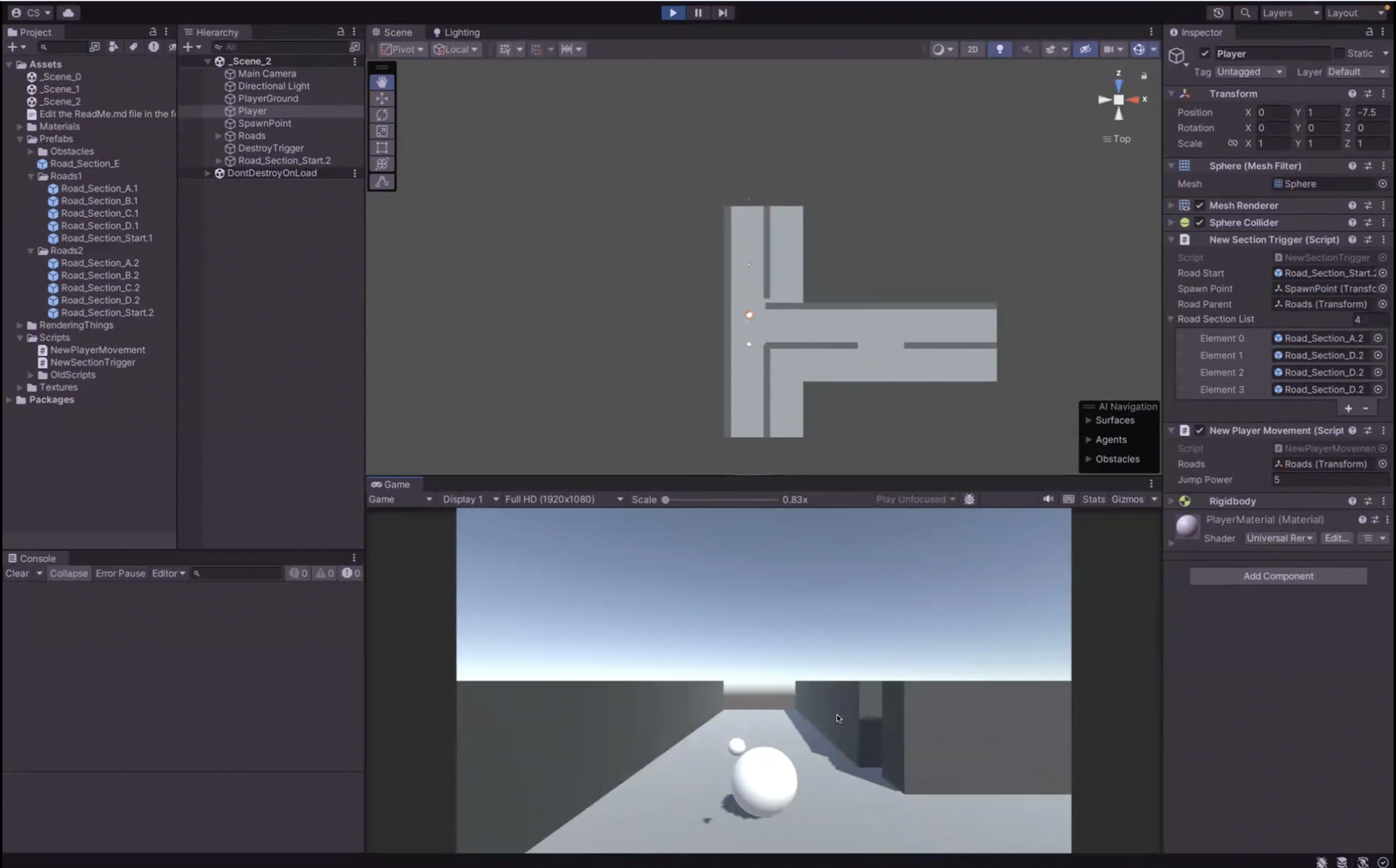Select the Move tool in Scene toolbar
The width and height of the screenshot is (1396, 868).
(x=382, y=98)
